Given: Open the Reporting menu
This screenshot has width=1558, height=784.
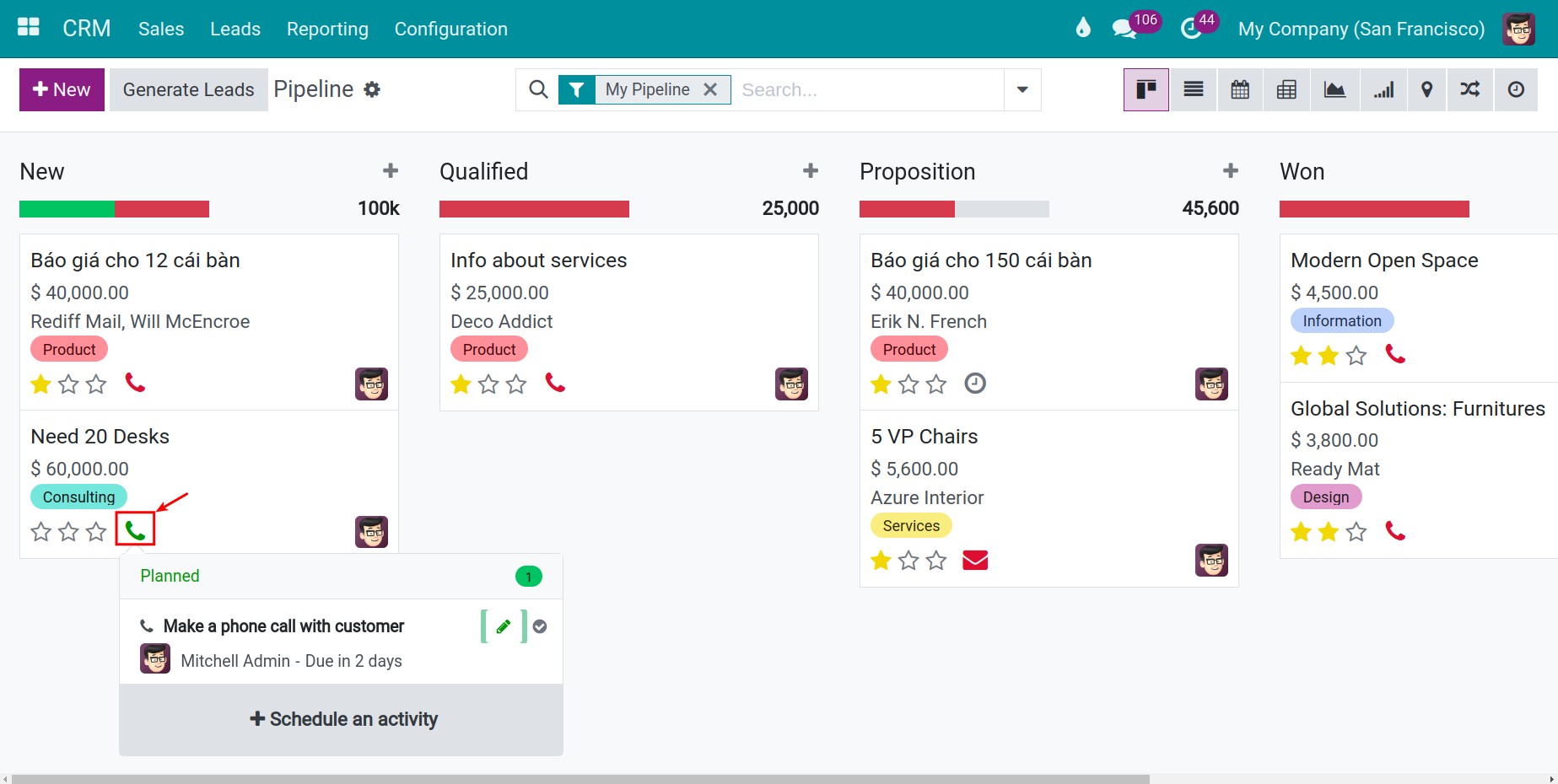Looking at the screenshot, I should point(327,29).
